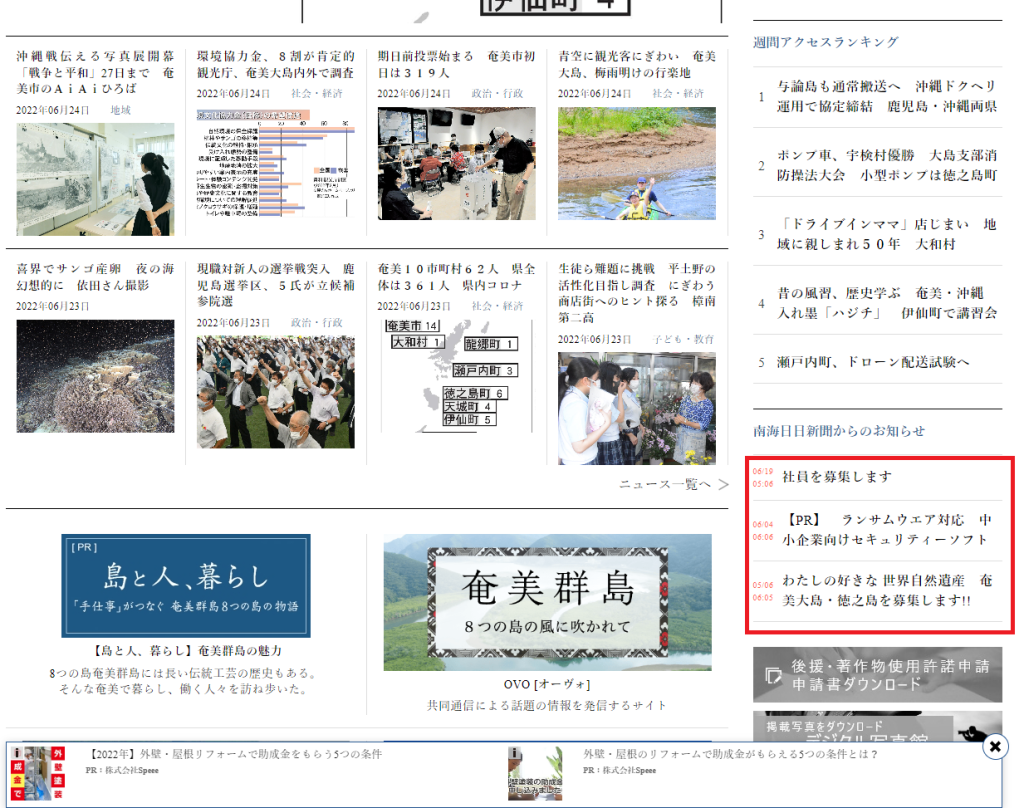Open the 【島と人、暮らし】奄美群島の魅力 link
The height and width of the screenshot is (808, 1024).
(x=186, y=651)
